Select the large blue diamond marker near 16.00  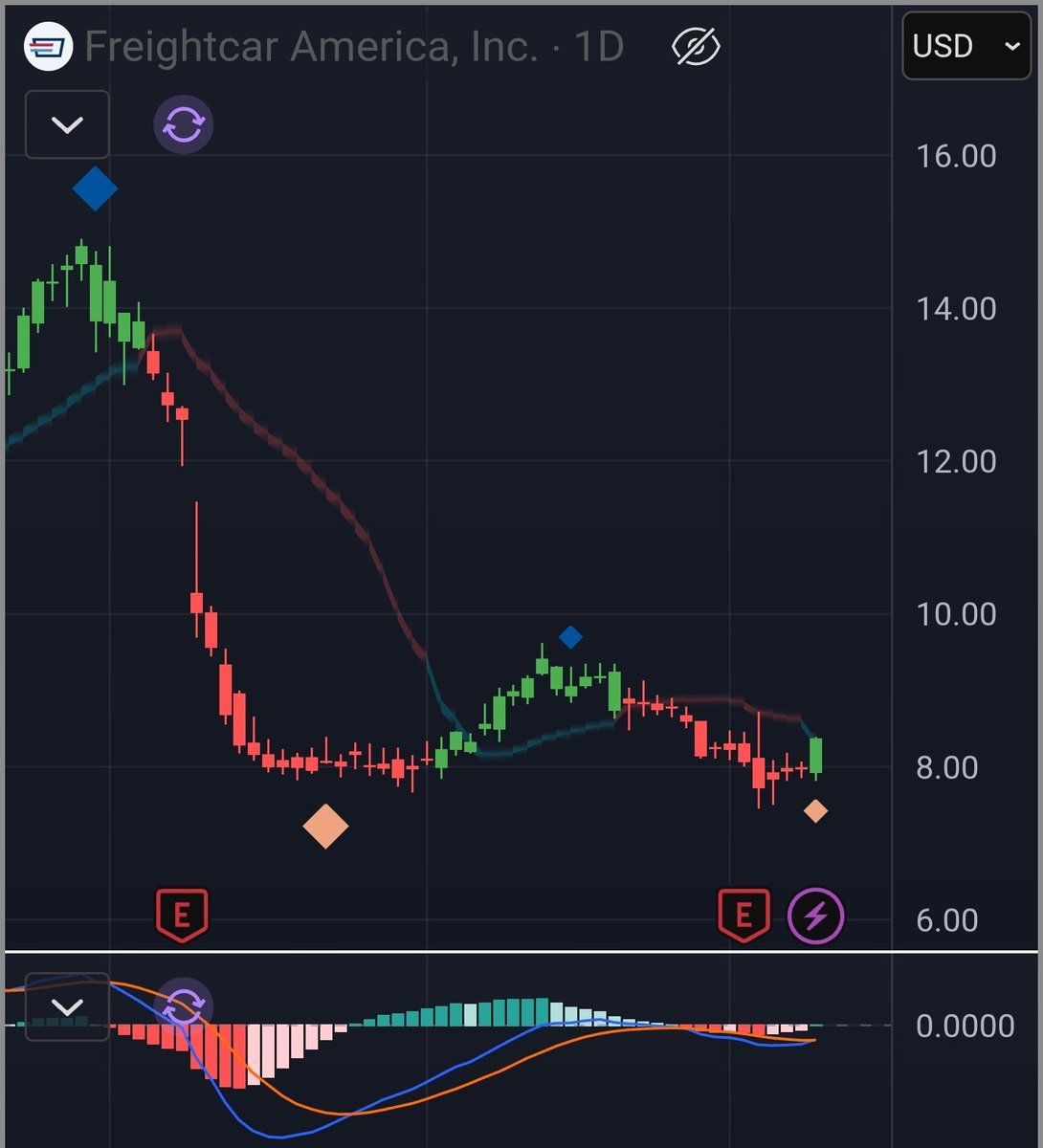[x=95, y=188]
